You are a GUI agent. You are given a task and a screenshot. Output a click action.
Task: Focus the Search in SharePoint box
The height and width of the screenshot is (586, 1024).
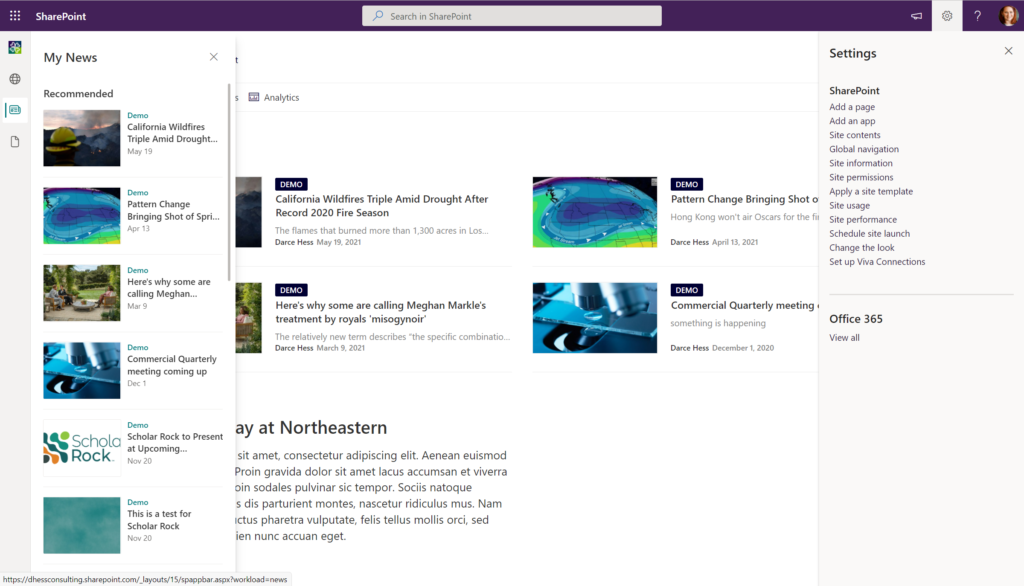coord(512,16)
